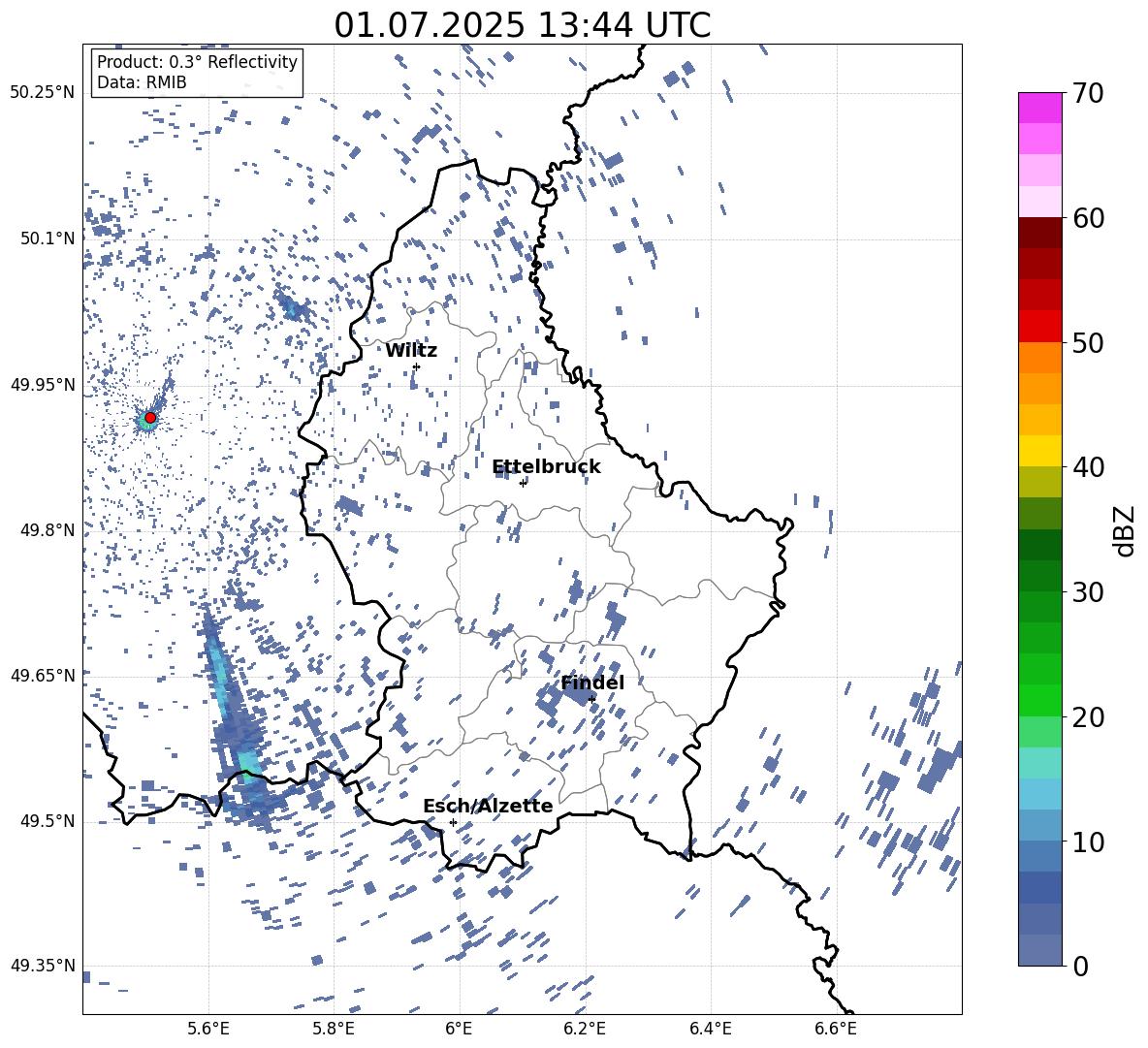Click the title "01.07.2025 13:44 UTC"
The image size is (1148, 1048).
[x=522, y=25]
